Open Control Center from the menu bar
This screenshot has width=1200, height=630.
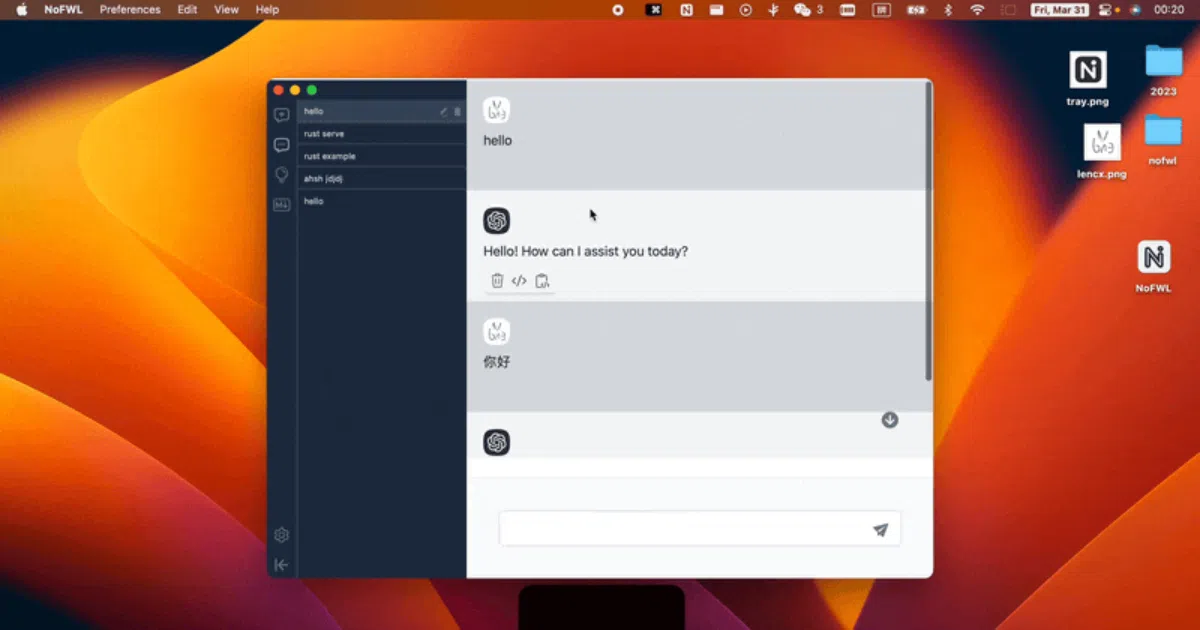[x=1107, y=9]
